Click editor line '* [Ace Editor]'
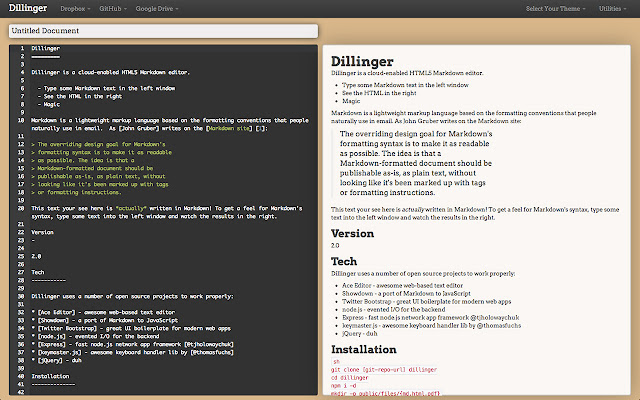This screenshot has height=400, width=640. [x=103, y=312]
